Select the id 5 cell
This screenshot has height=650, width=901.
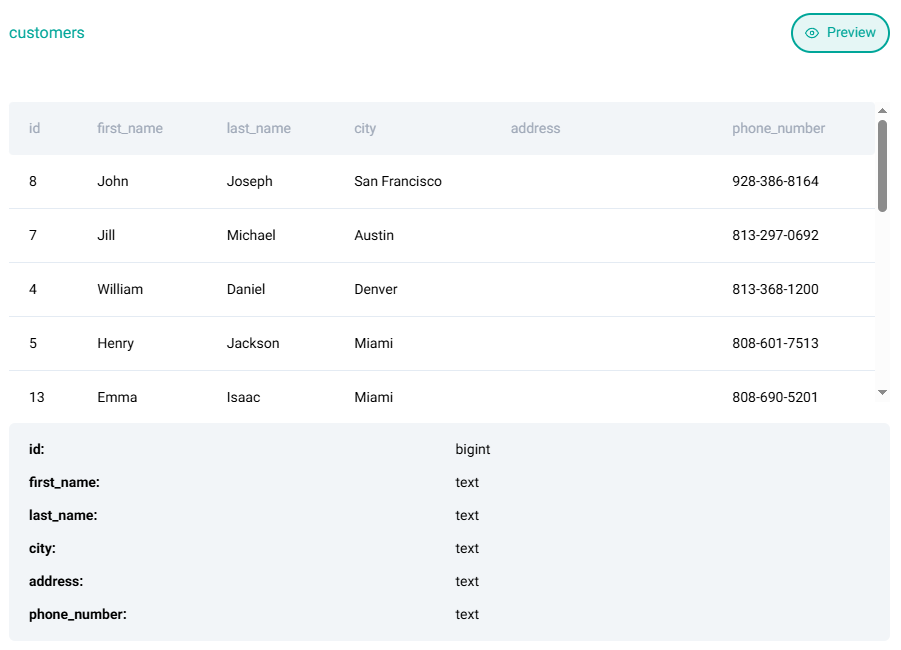33,343
